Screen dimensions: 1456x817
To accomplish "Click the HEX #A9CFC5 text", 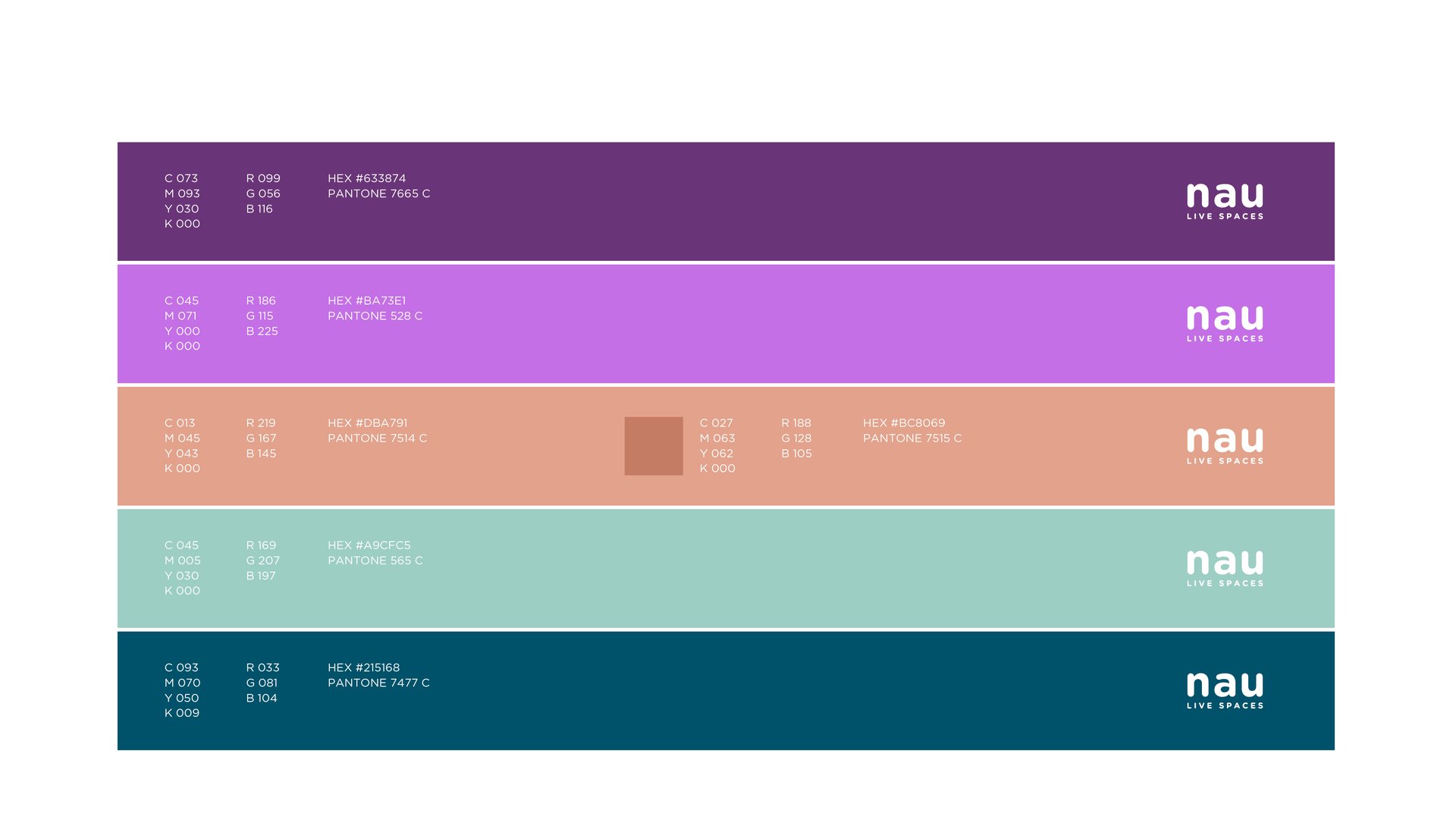I will [x=369, y=545].
